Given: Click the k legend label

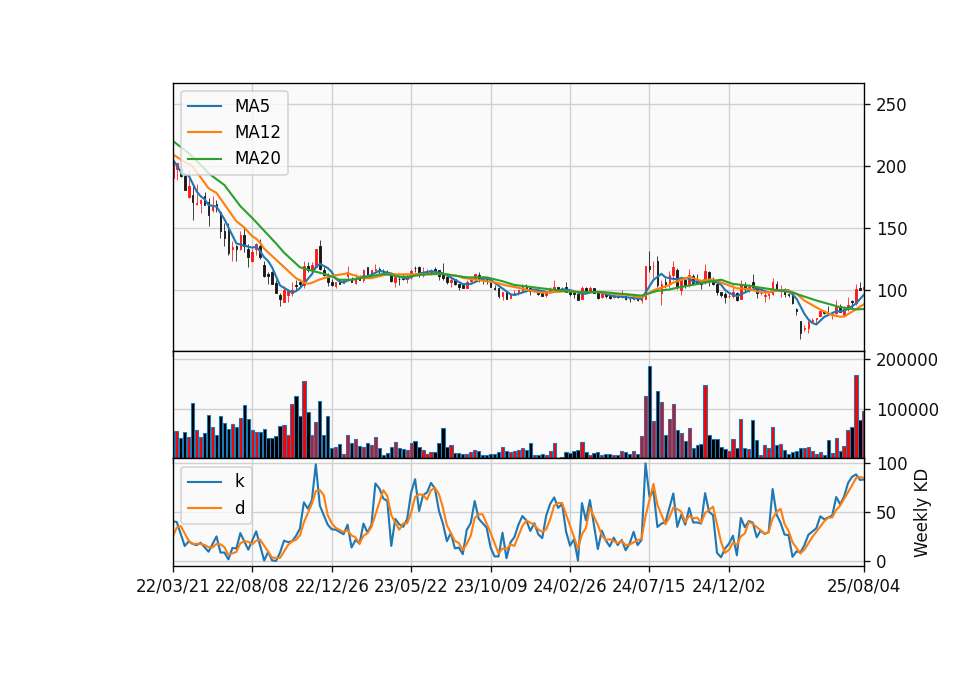Looking at the screenshot, I should (239, 481).
